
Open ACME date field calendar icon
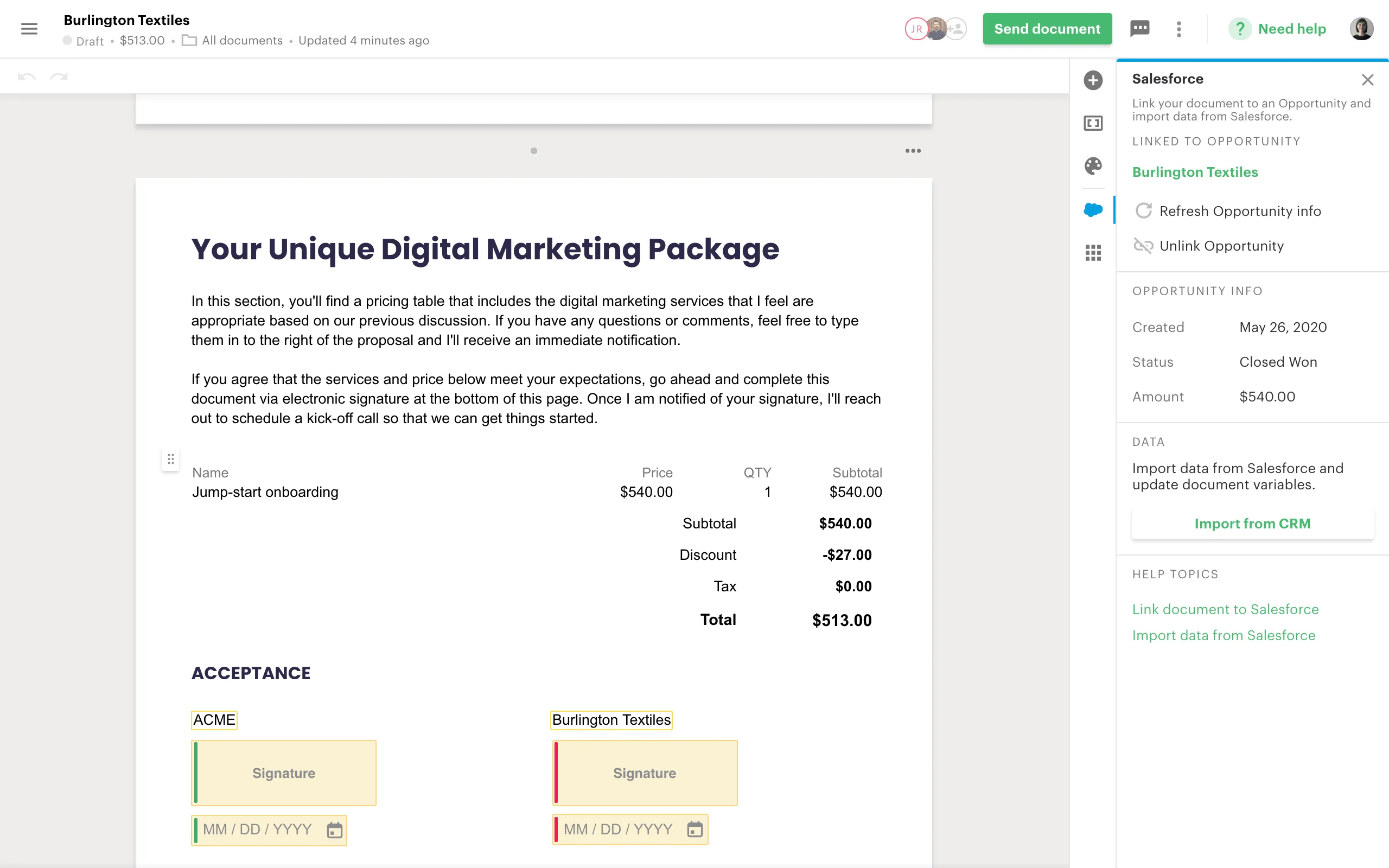pyautogui.click(x=335, y=829)
